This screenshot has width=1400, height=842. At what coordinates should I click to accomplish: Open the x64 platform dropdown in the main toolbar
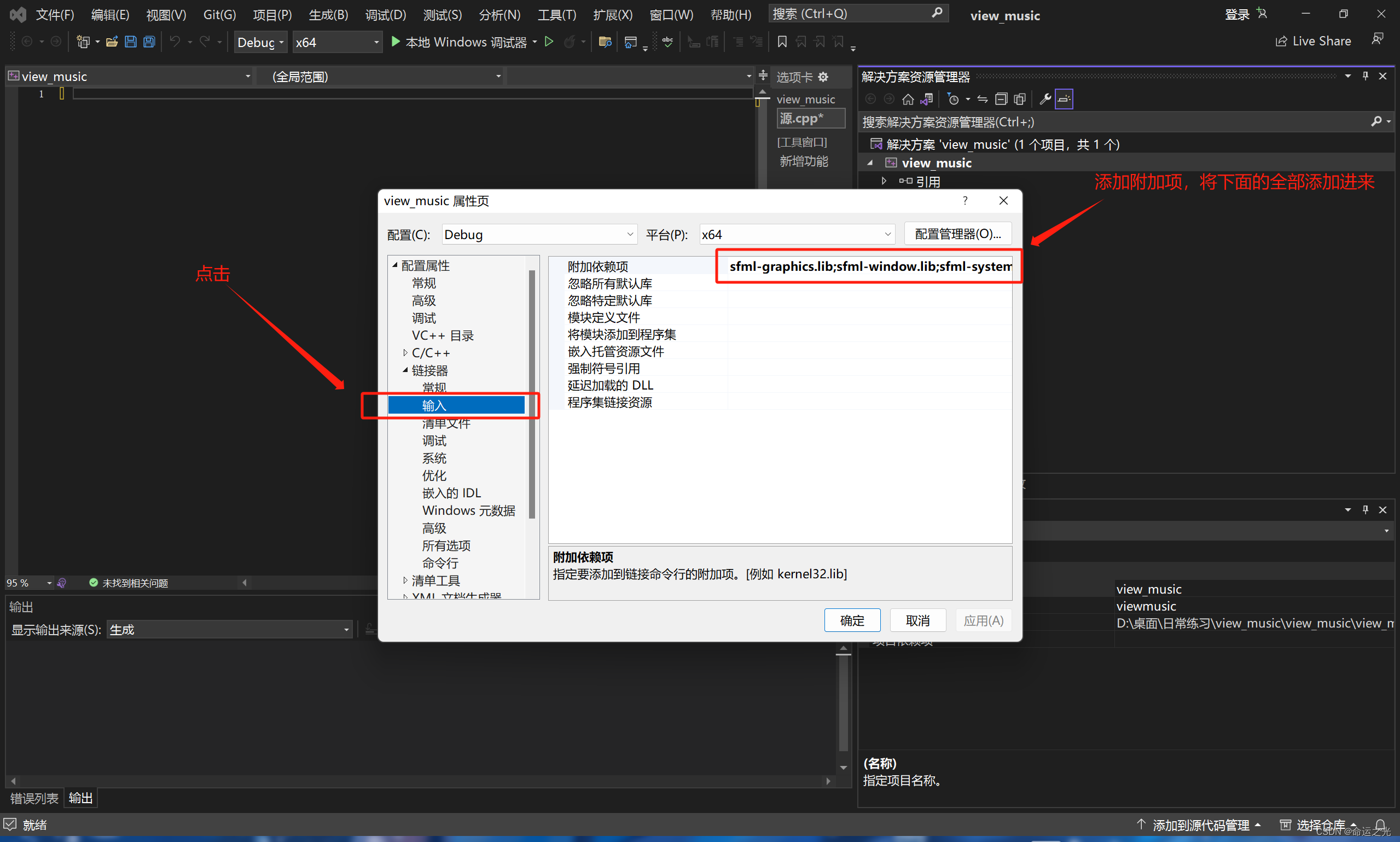point(337,42)
